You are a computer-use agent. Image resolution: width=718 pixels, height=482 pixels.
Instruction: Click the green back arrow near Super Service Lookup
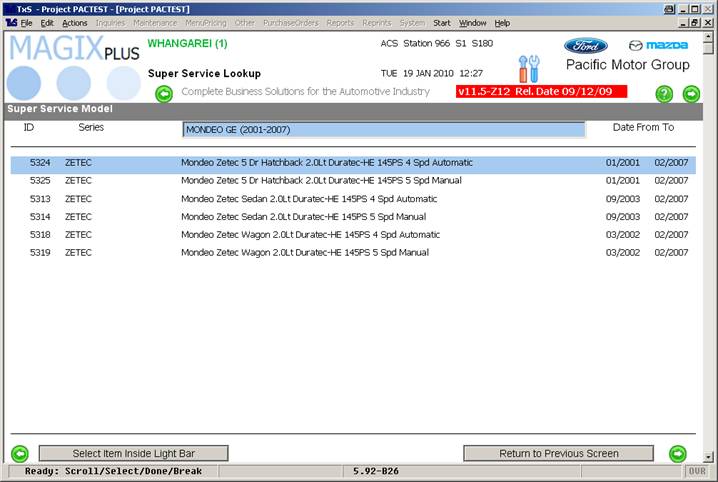(164, 94)
